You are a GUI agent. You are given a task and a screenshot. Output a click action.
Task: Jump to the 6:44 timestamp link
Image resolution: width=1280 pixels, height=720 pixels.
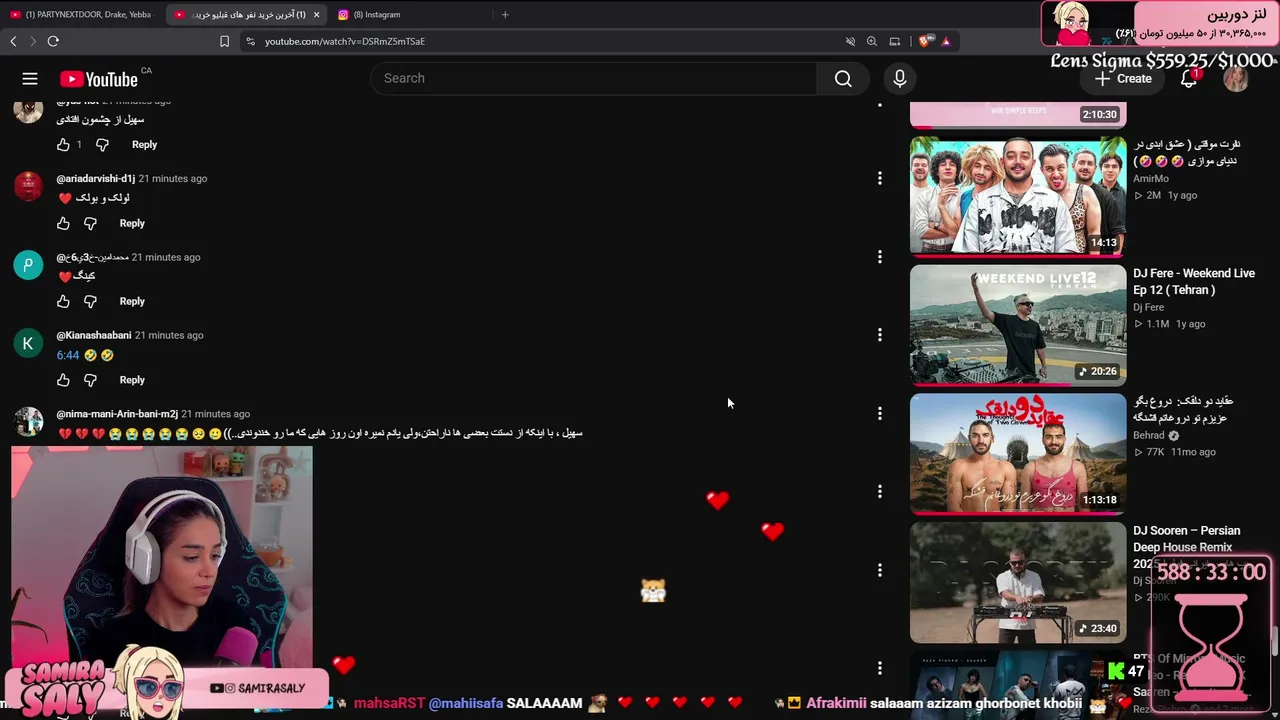68,355
